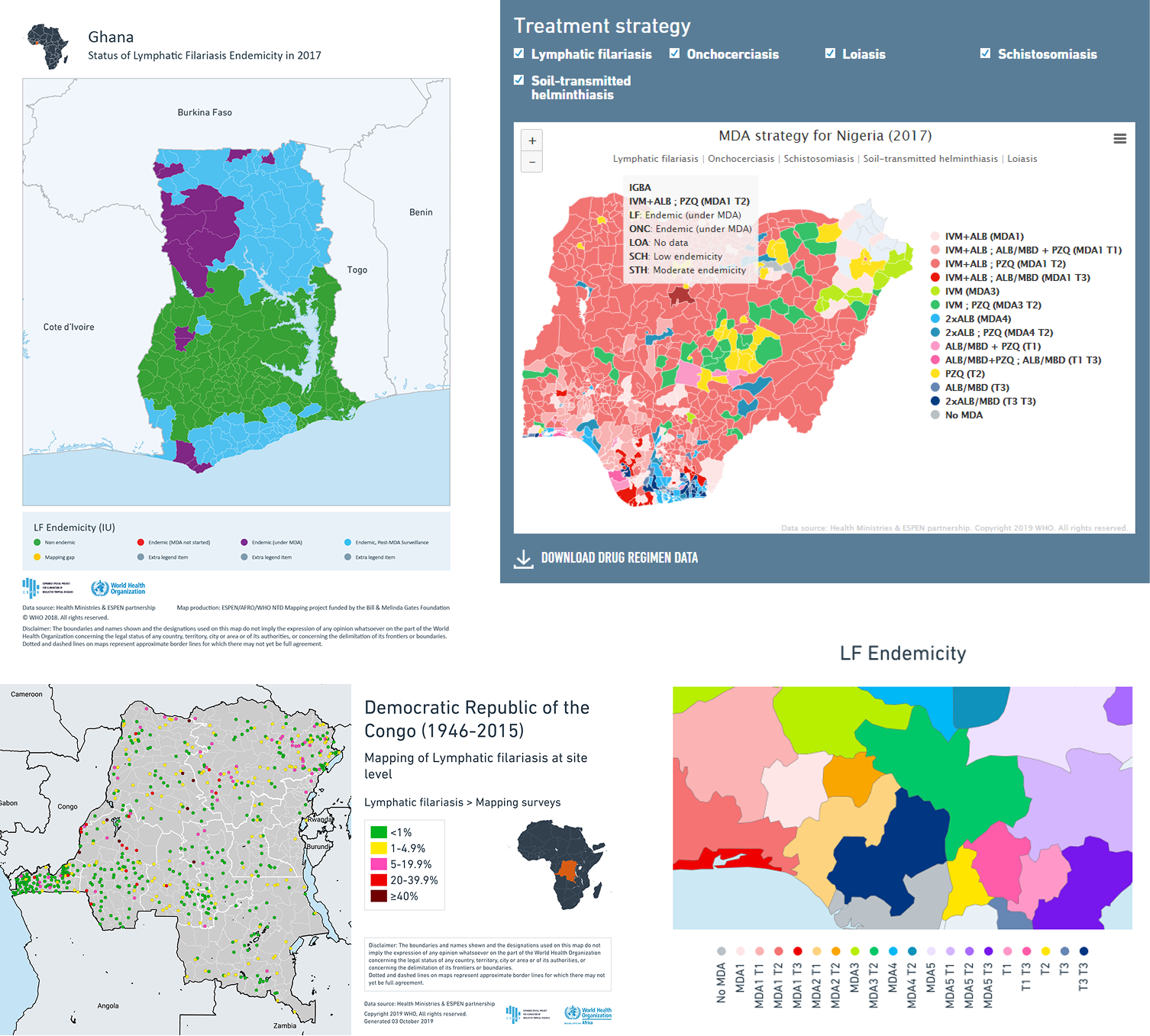Click the World Health Organization logo under Ghana map
This screenshot has height=1036, width=1150.
click(x=118, y=588)
